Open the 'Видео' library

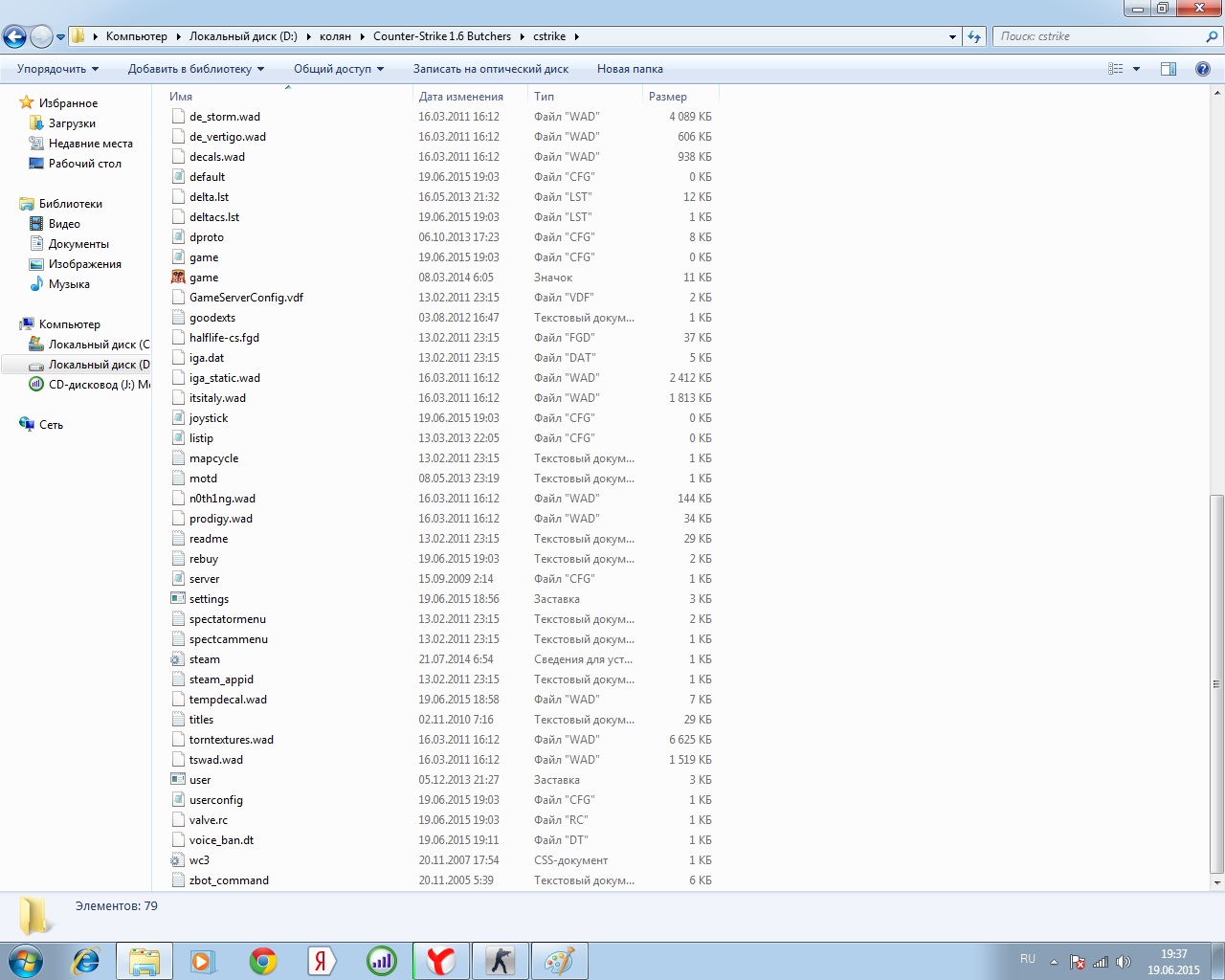click(x=64, y=224)
